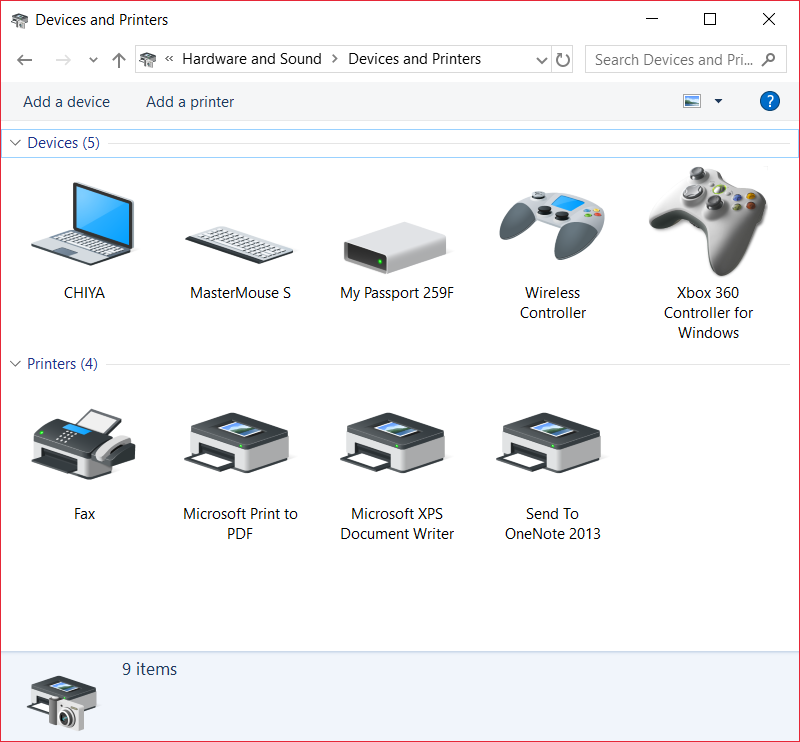Click the Forward navigation arrow
The height and width of the screenshot is (742, 800).
tap(63, 60)
